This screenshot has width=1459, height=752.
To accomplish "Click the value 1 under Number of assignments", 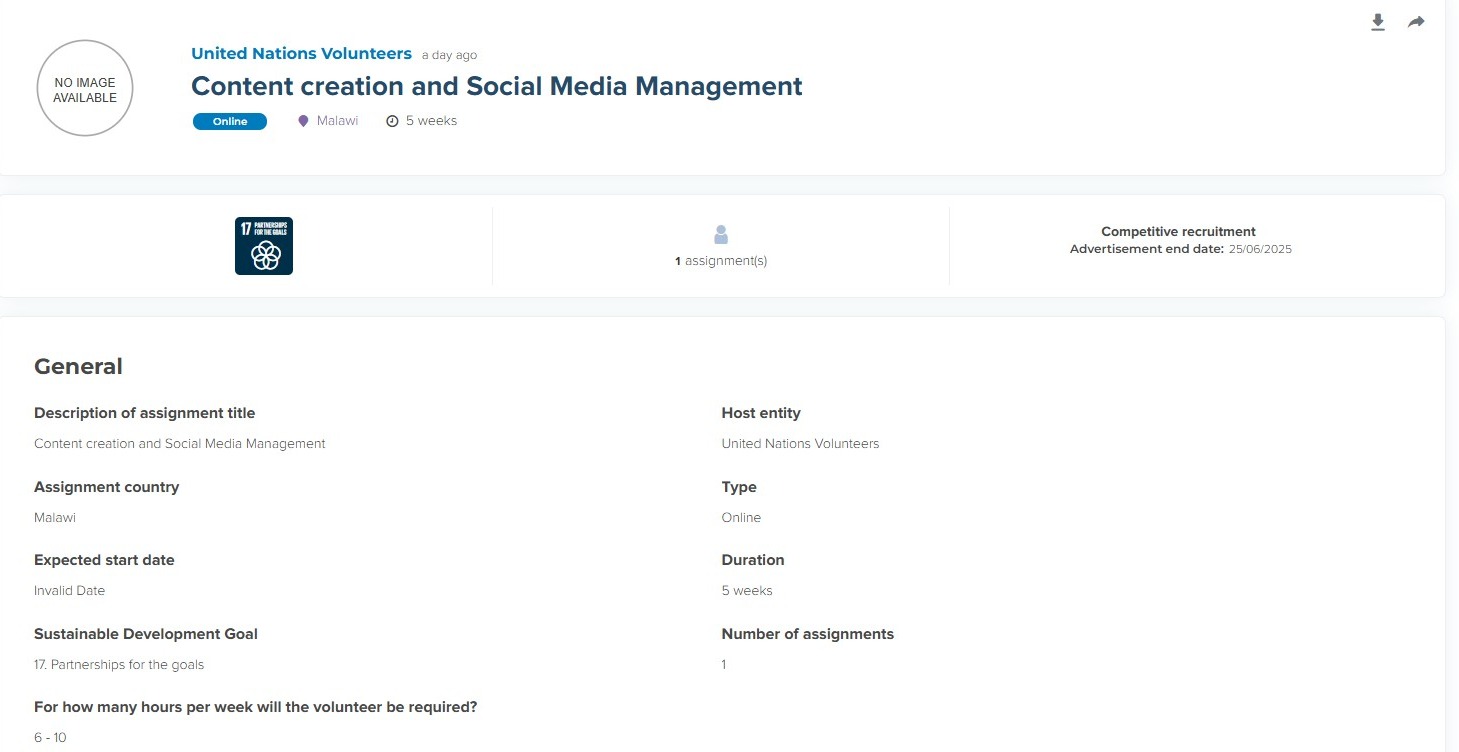I will (x=724, y=665).
